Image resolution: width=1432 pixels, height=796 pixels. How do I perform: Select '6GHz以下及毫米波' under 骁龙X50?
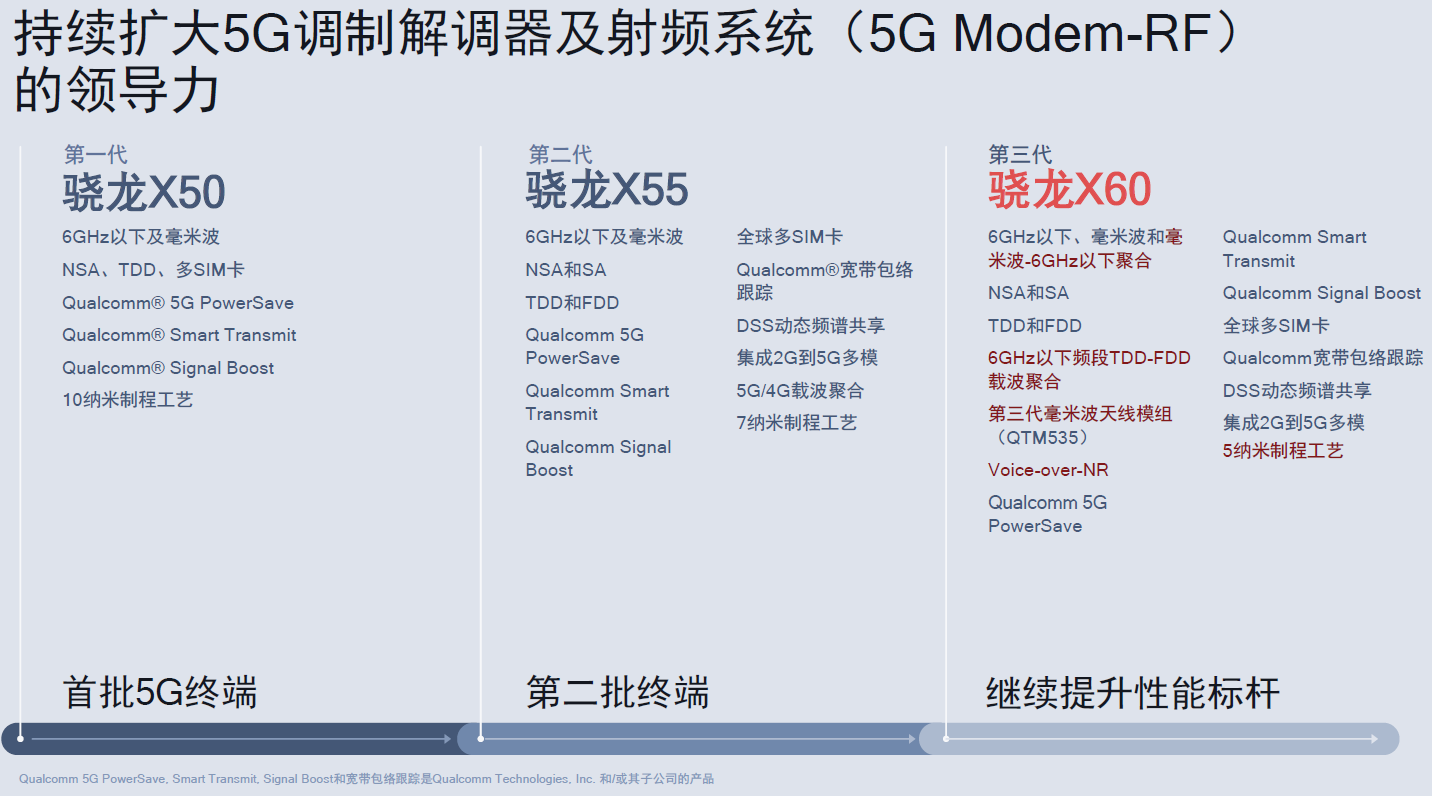(x=141, y=237)
